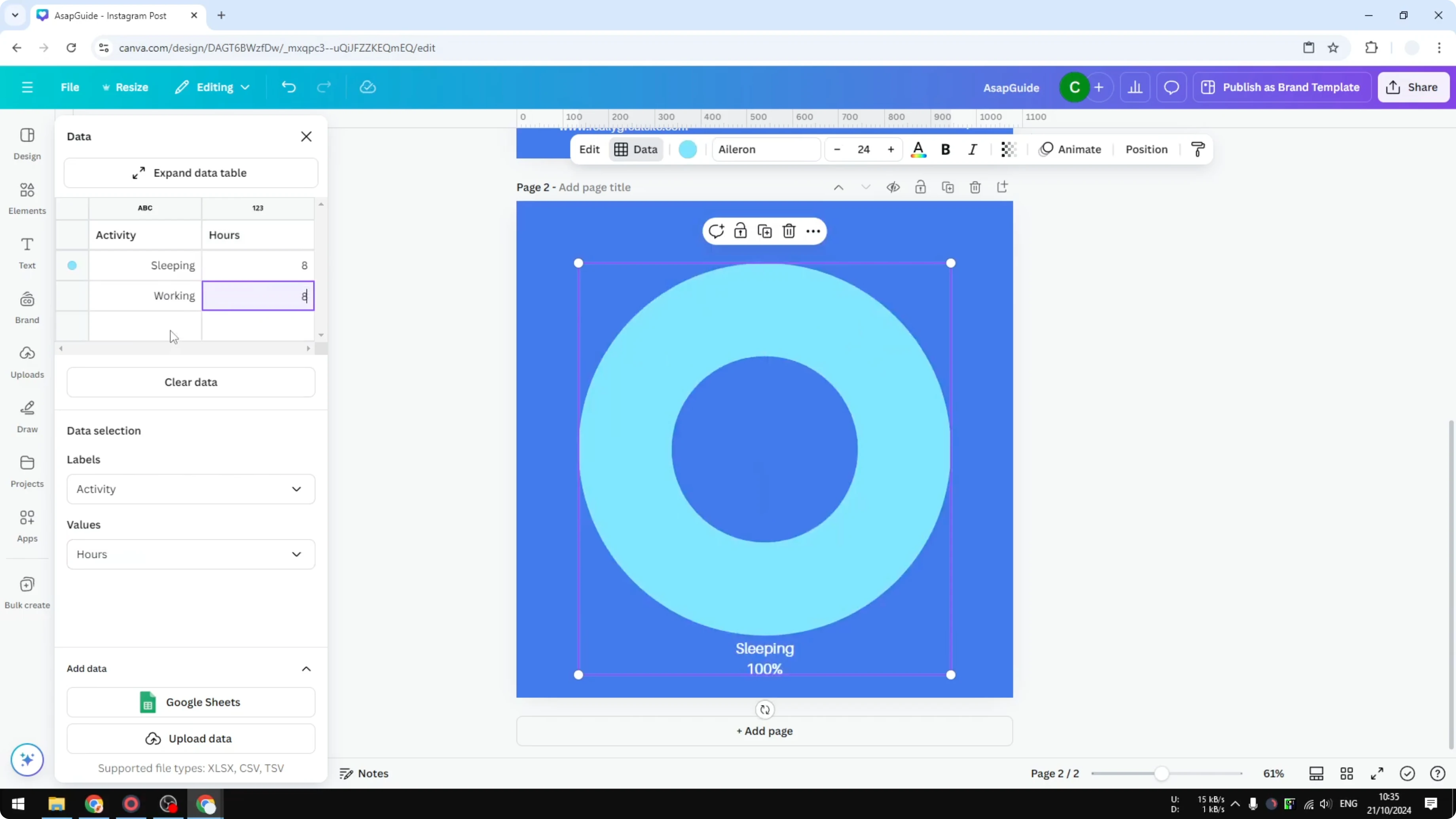The image size is (1456, 819).
Task: Duplicate the chart with the copy icon
Action: coord(764,231)
